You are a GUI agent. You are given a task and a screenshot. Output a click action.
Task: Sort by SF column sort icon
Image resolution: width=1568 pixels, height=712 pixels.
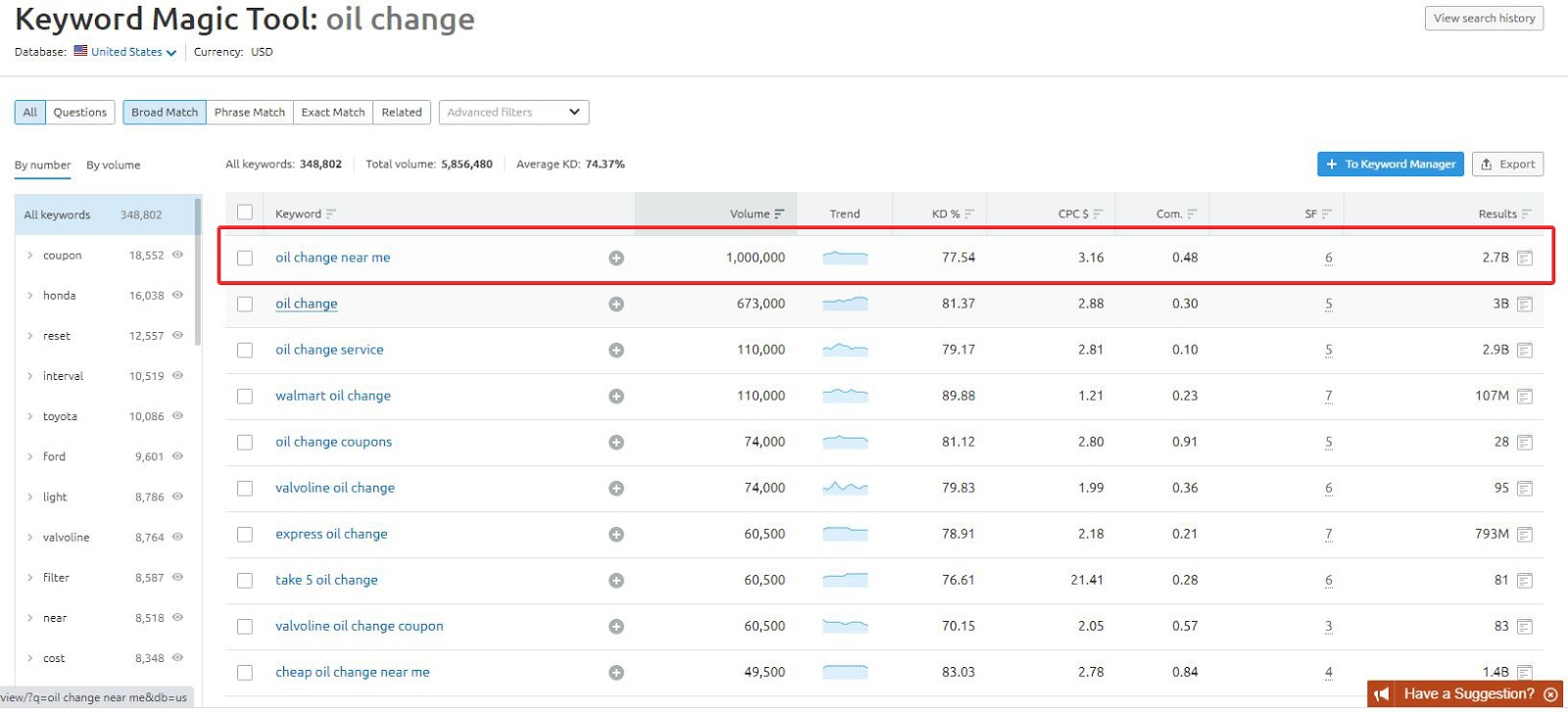[x=1326, y=214]
